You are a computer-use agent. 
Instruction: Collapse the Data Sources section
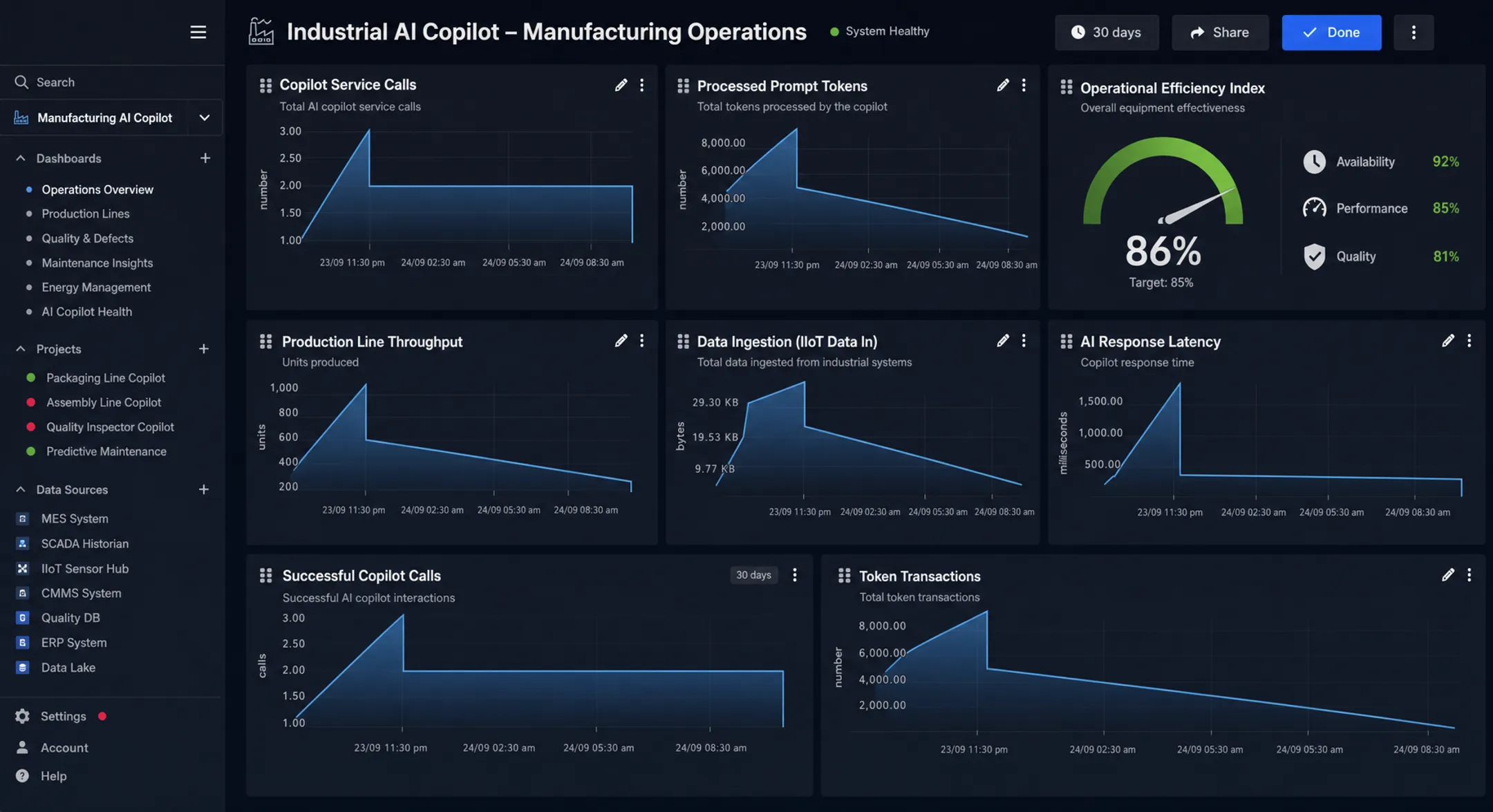[x=21, y=489]
